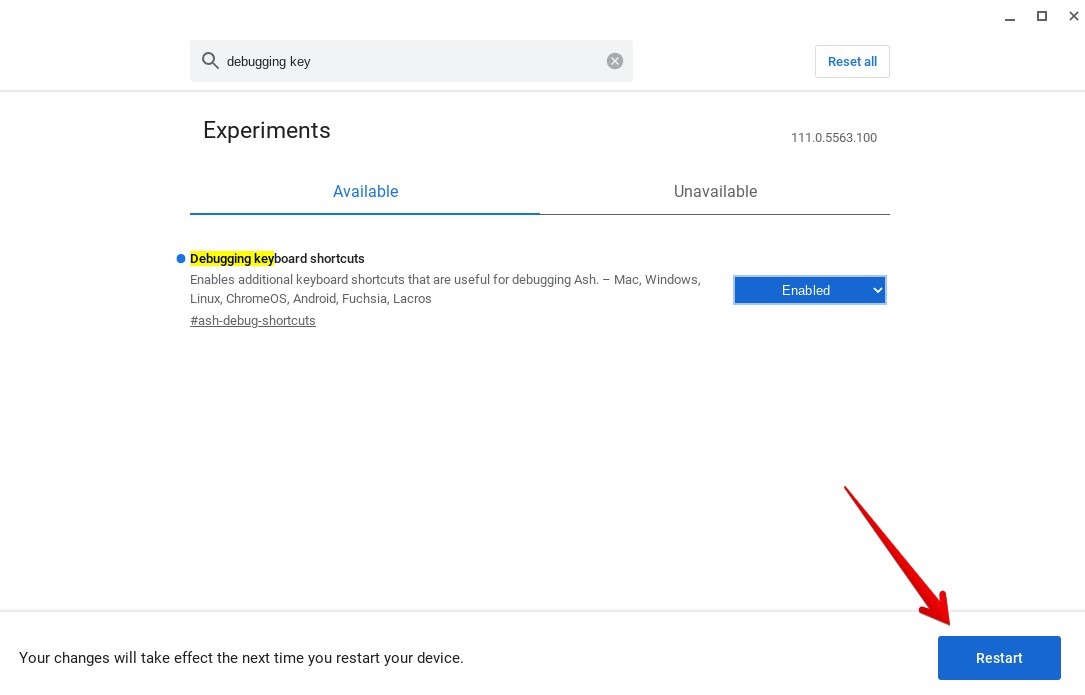Clear the search using the circular X icon
This screenshot has height=695, width=1085.
pos(614,60)
